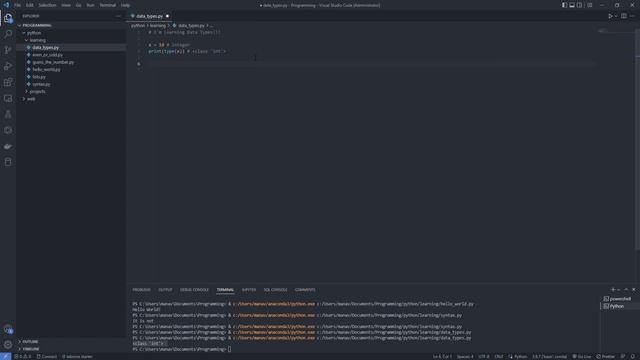640x360 pixels.
Task: Switch to the Problems panel tab
Action: pyautogui.click(x=141, y=290)
